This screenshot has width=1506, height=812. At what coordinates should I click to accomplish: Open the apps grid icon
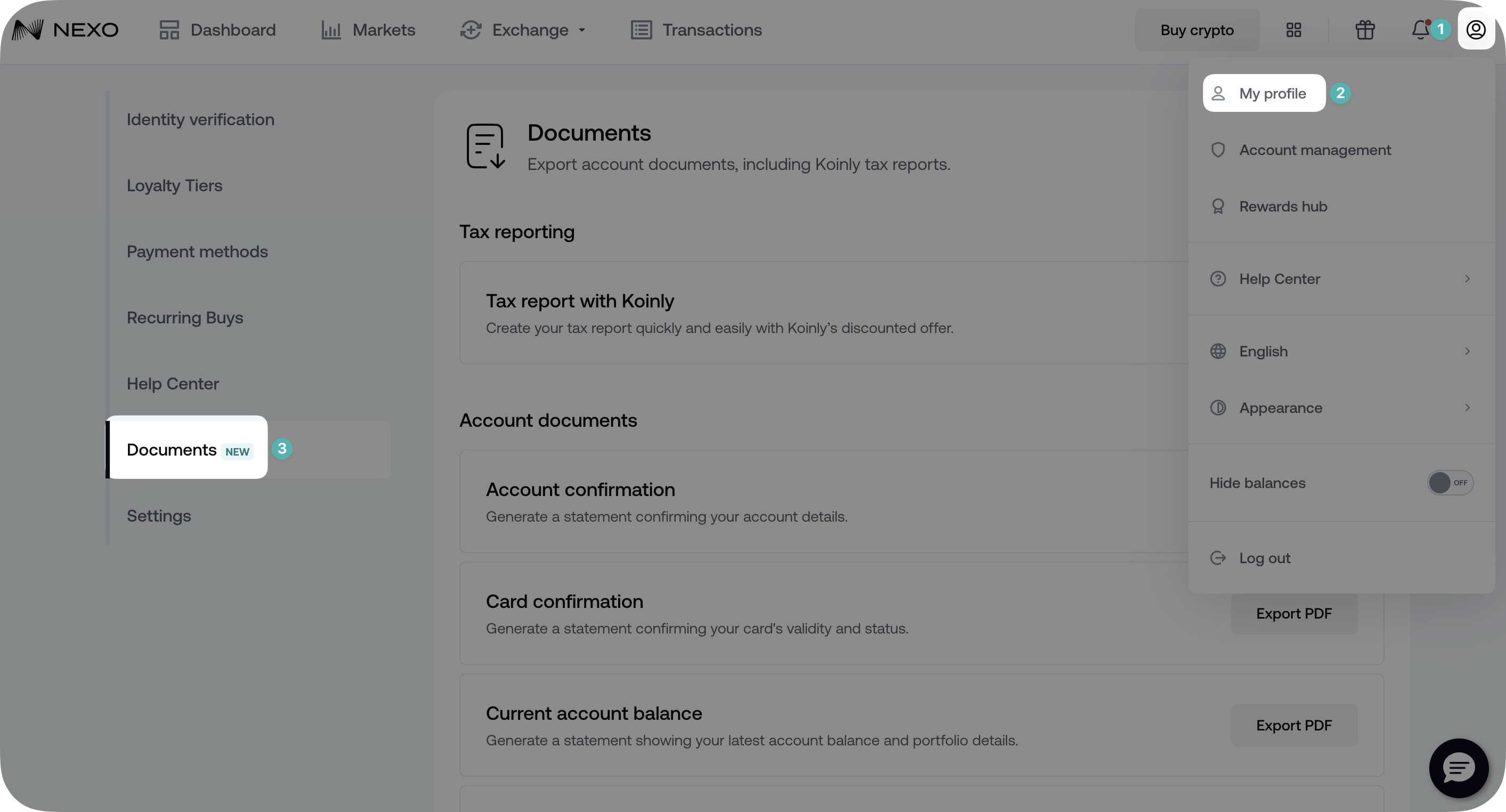coord(1294,30)
